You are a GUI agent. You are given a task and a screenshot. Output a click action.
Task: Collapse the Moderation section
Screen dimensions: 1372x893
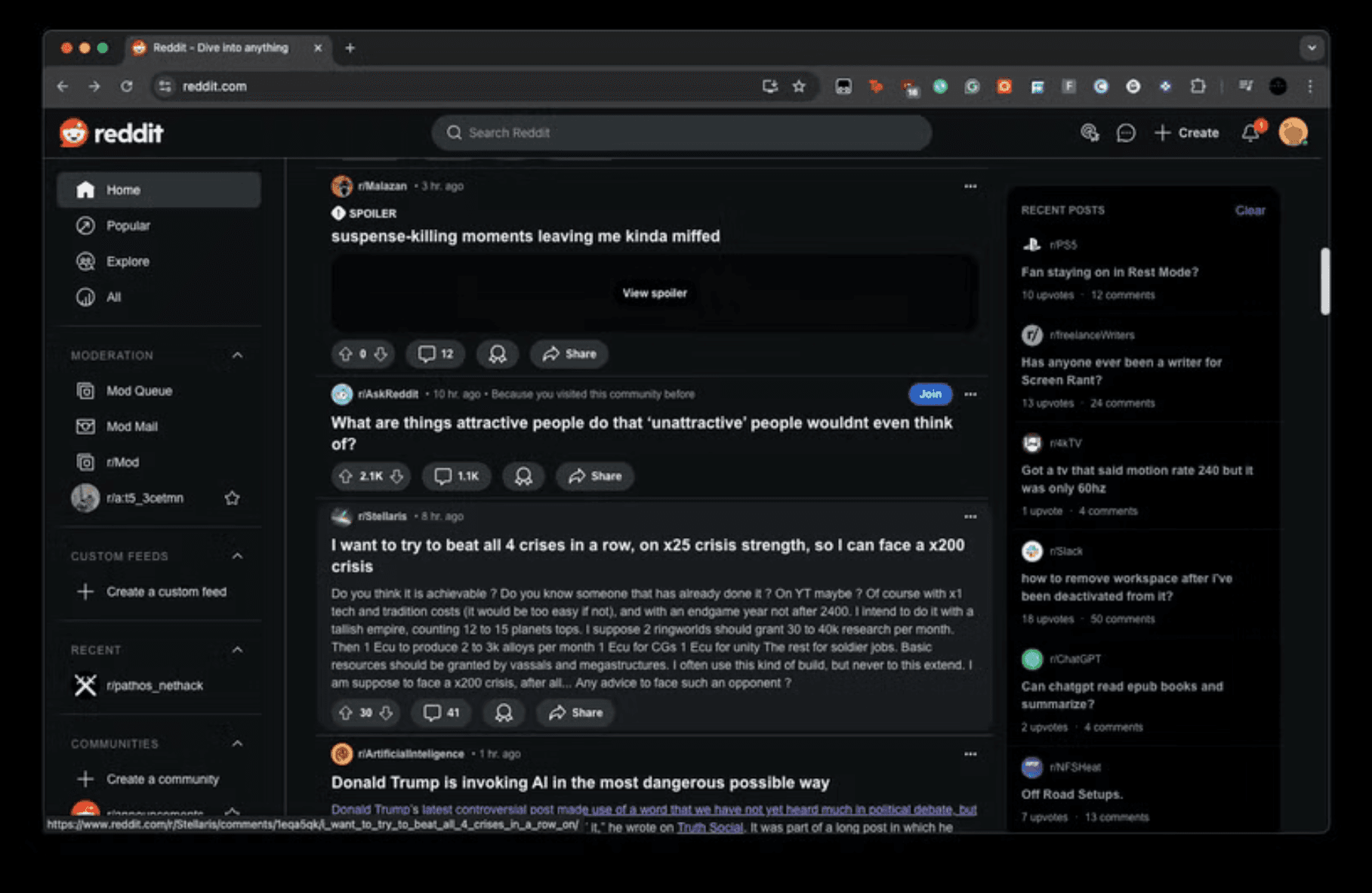[x=237, y=355]
